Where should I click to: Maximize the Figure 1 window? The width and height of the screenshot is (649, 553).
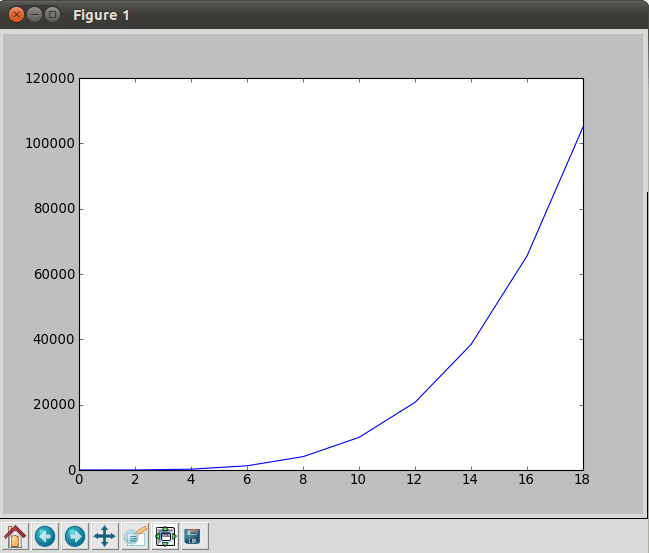pyautogui.click(x=53, y=15)
